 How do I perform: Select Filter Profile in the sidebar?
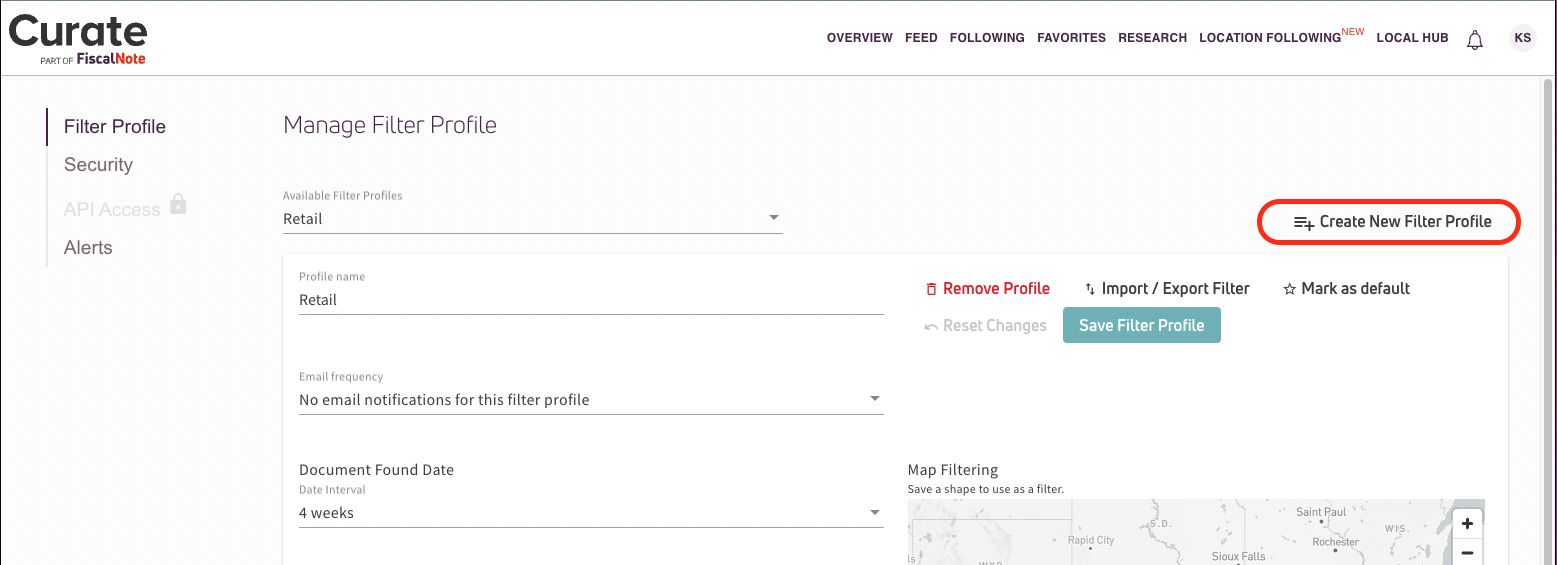point(115,127)
